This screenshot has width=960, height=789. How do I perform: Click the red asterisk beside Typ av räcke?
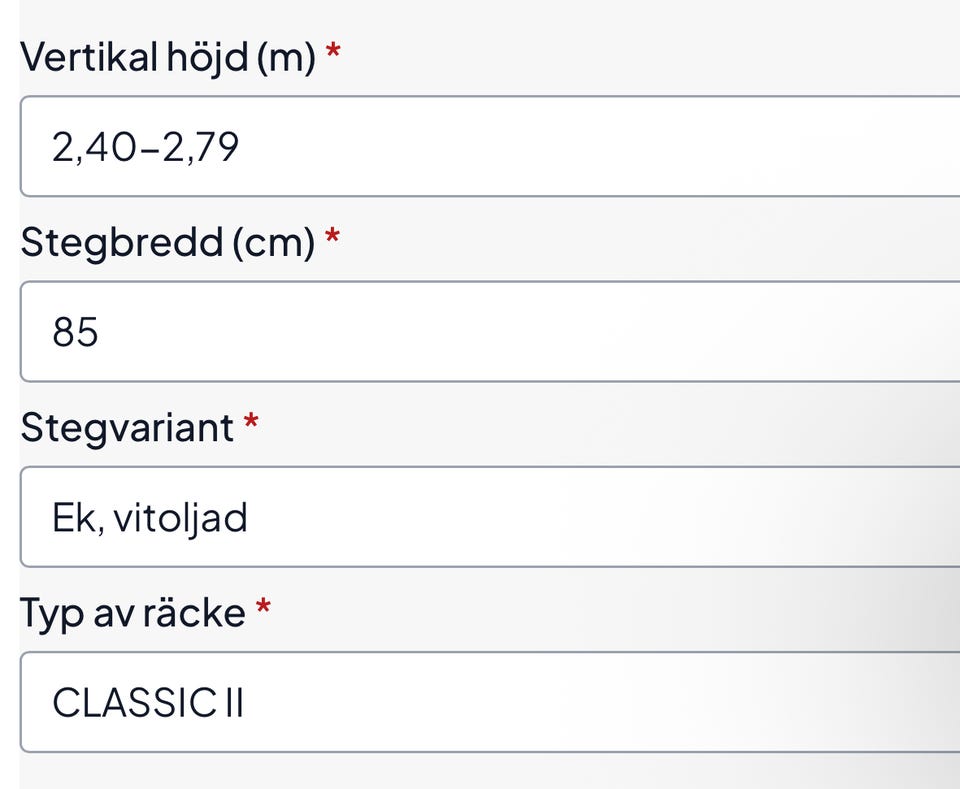263,607
